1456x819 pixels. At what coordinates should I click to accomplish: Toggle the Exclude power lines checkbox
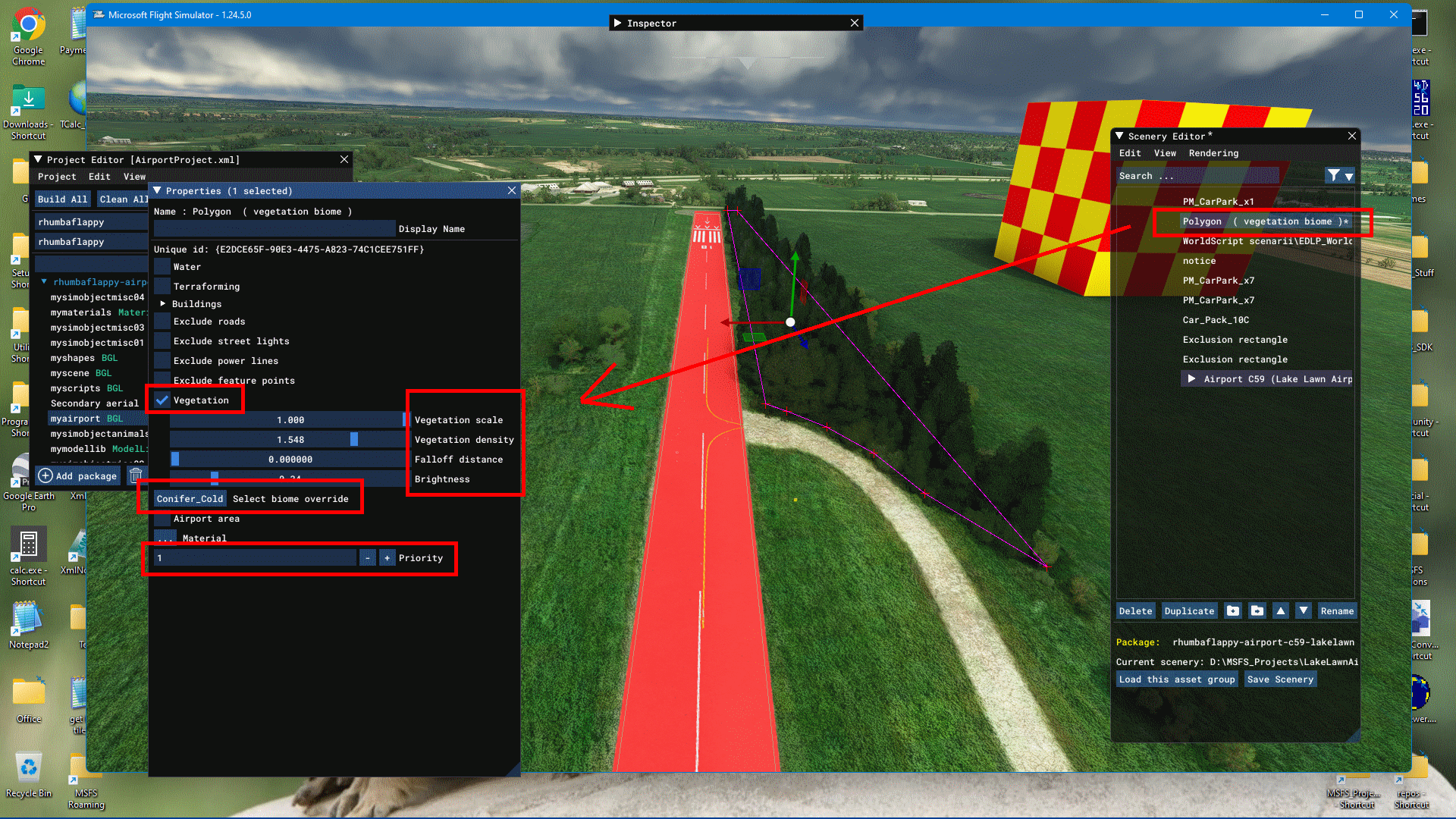(162, 361)
